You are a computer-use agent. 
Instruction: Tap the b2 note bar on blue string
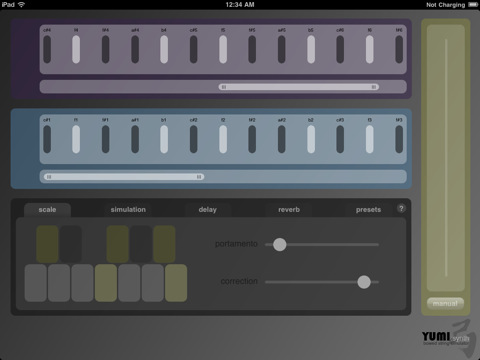tap(311, 139)
